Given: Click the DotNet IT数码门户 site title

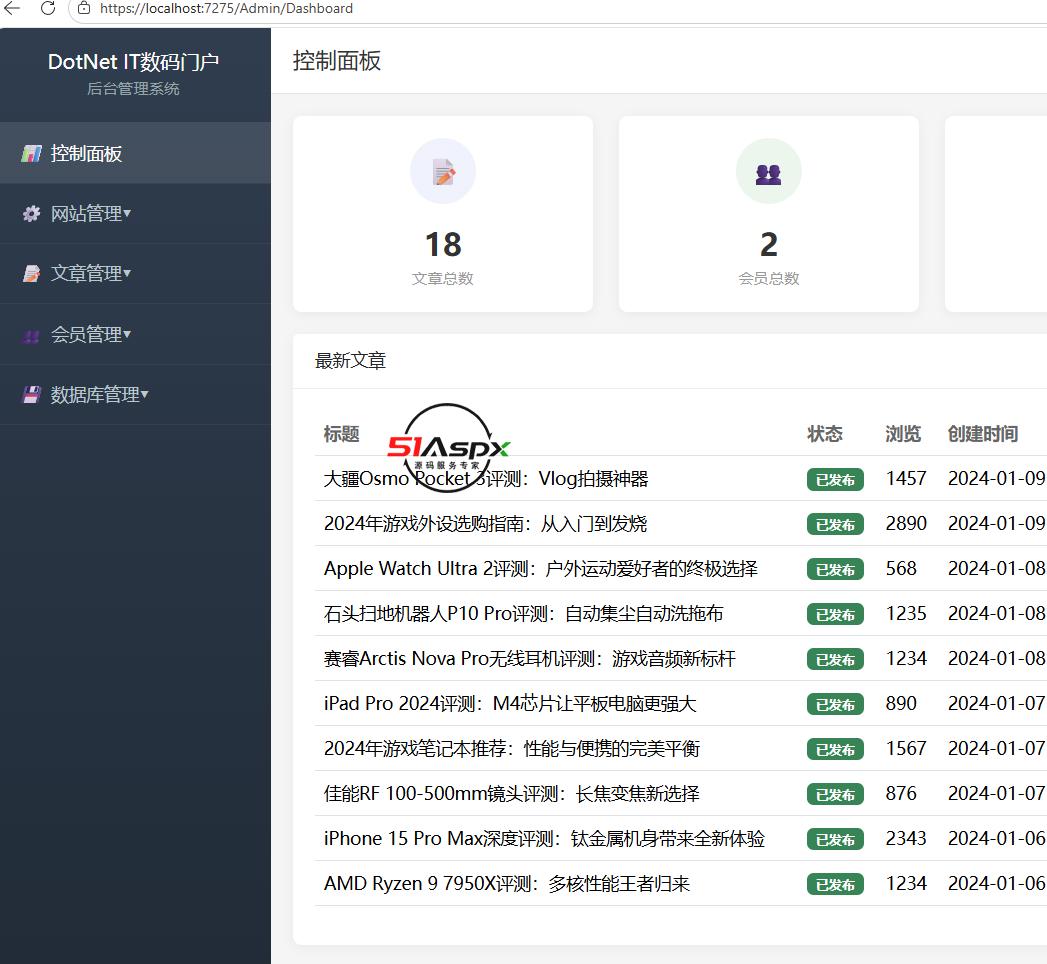Looking at the screenshot, I should [x=134, y=62].
